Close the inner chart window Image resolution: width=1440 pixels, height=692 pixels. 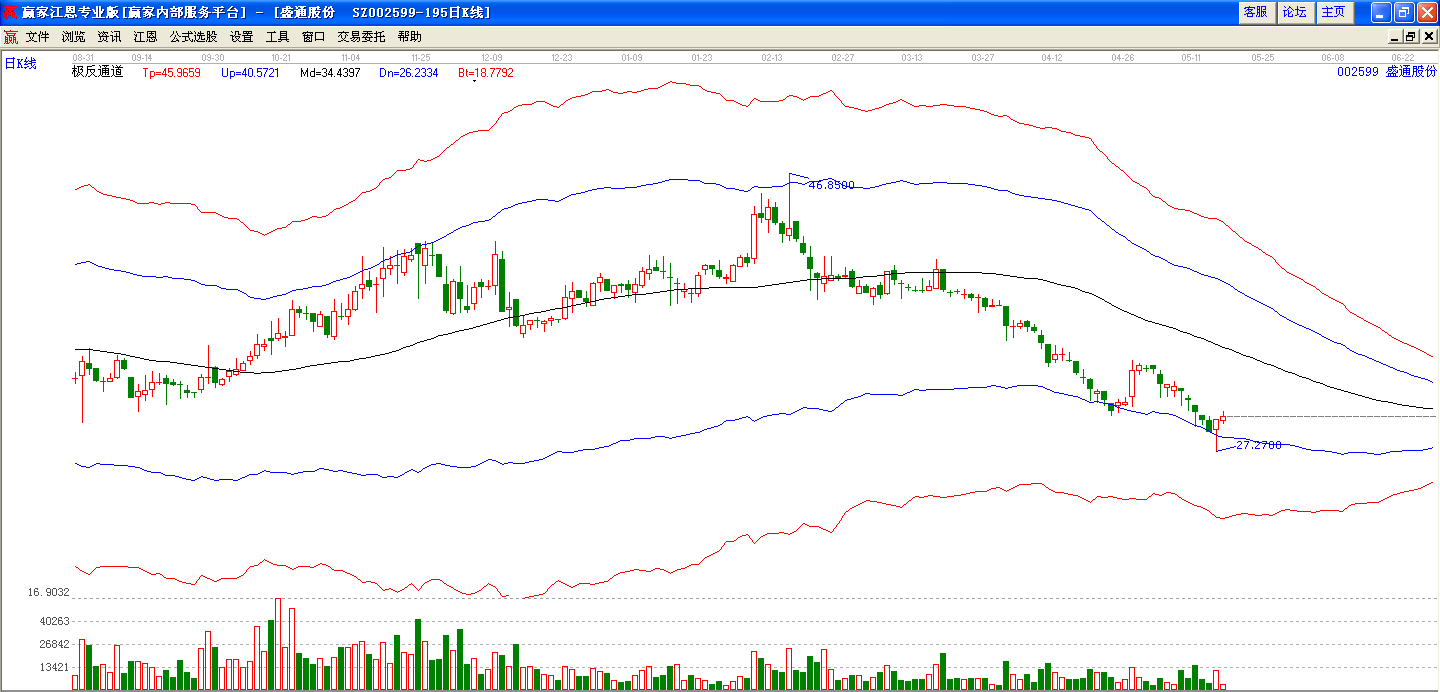tap(1428, 37)
